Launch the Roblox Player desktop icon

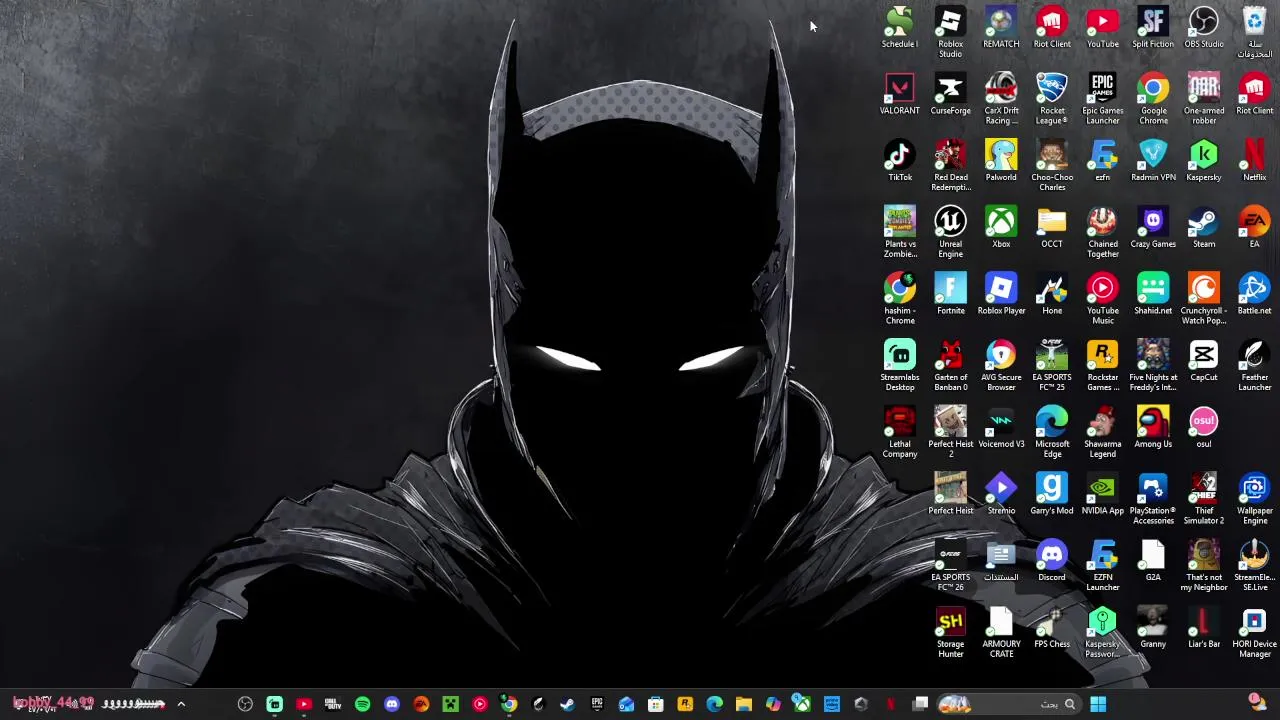pyautogui.click(x=1001, y=294)
